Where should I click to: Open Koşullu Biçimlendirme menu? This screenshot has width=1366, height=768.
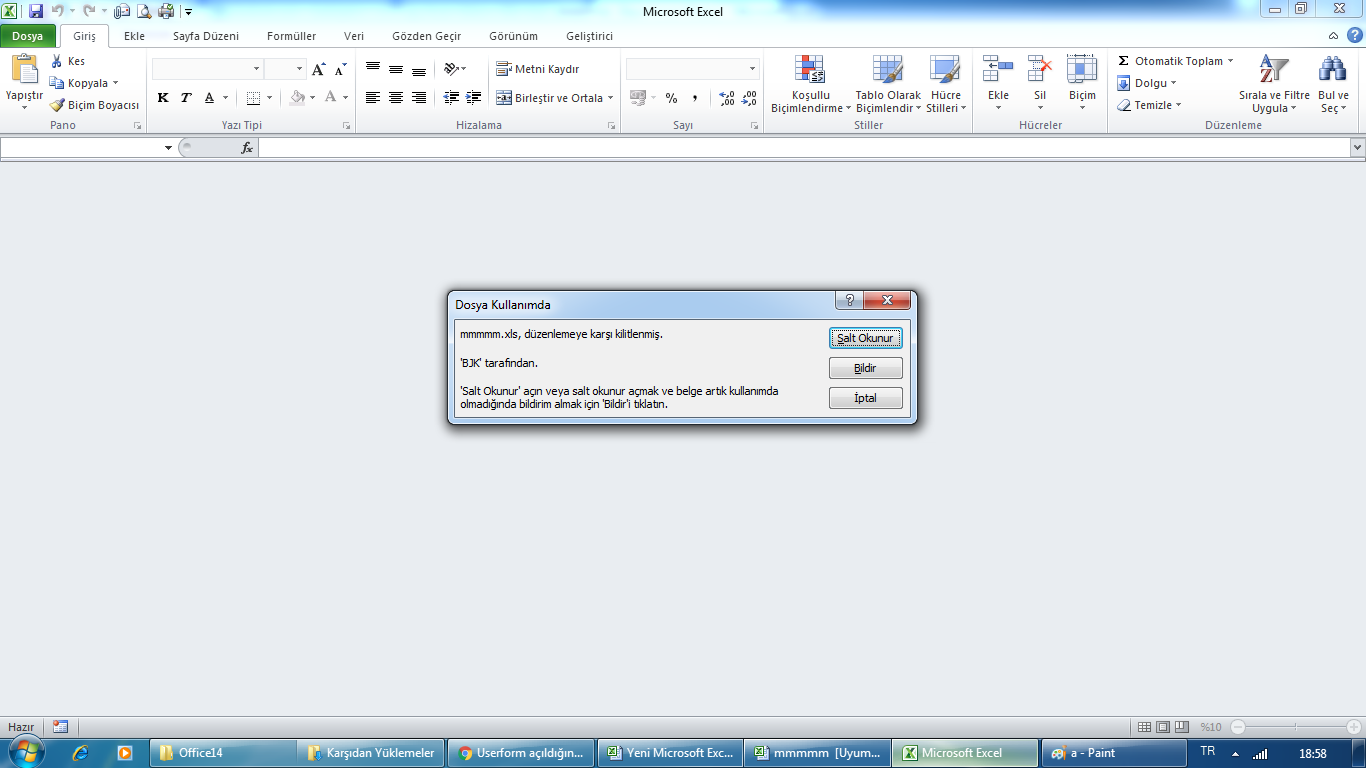coord(810,84)
